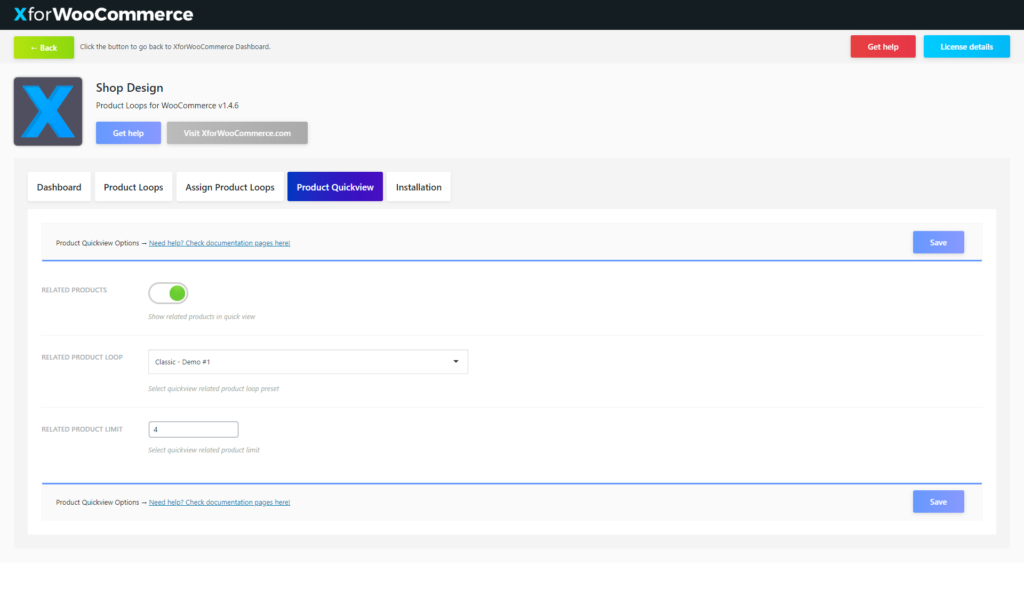Screen dimensions: 1024x597
Task: Click 'Select quickview related product limit' hint
Action: (x=204, y=450)
